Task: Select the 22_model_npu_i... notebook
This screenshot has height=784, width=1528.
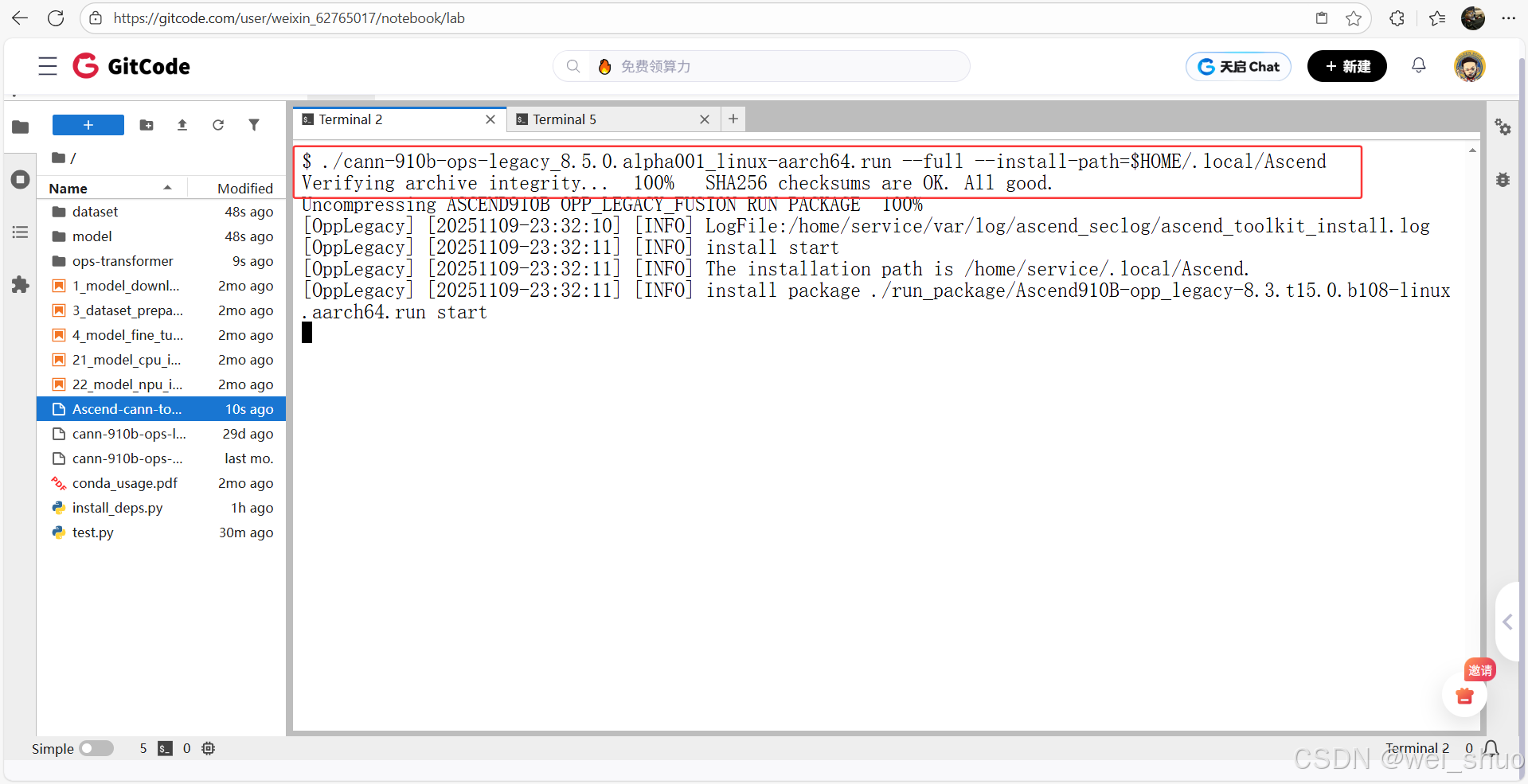Action: click(162, 384)
